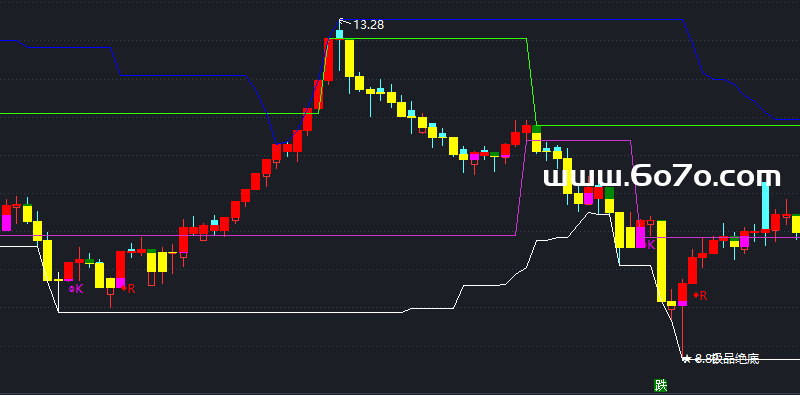Image resolution: width=800 pixels, height=395 pixels.
Task: Select the 13.28 peak price label
Action: click(368, 24)
